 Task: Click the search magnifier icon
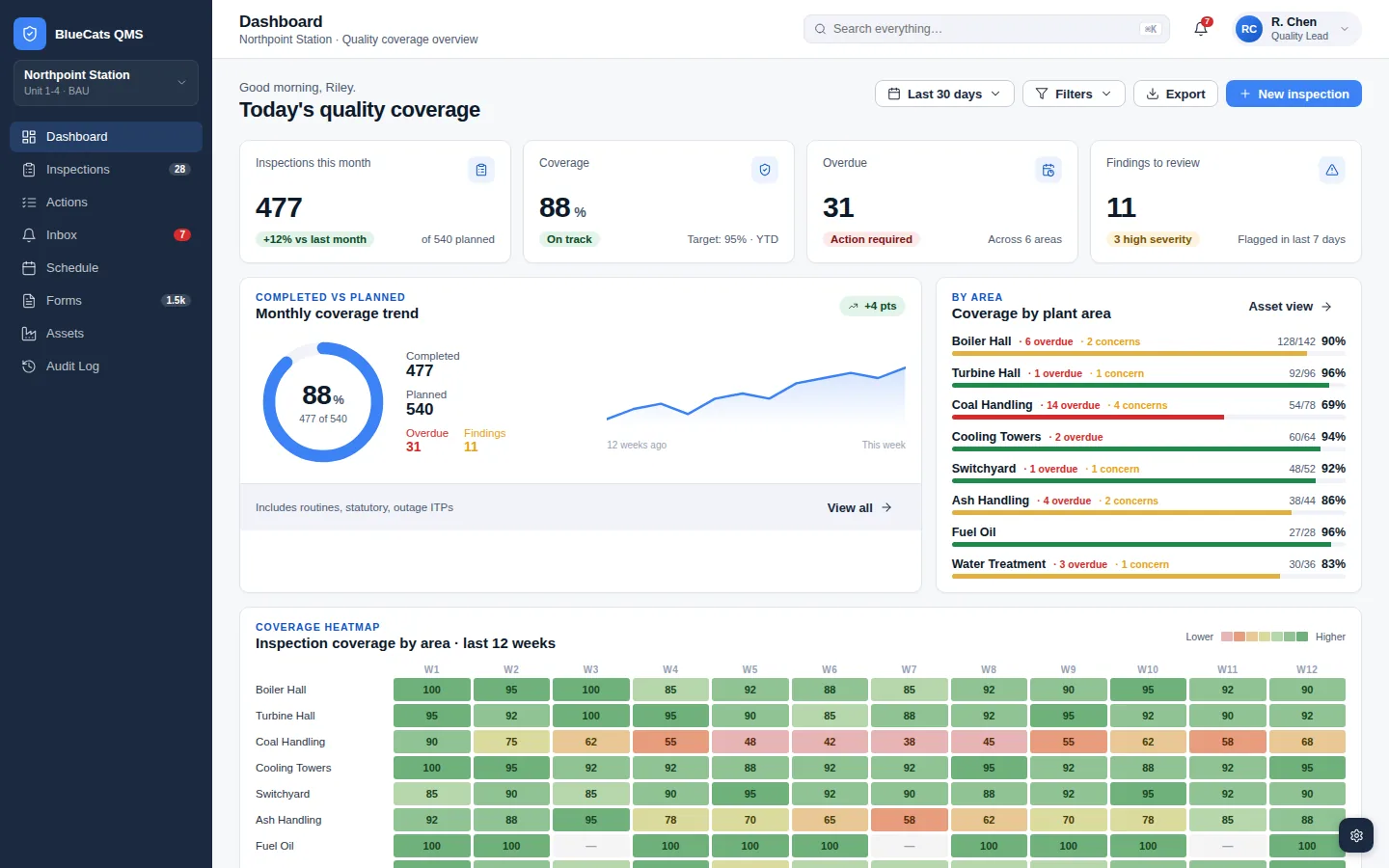tap(821, 29)
